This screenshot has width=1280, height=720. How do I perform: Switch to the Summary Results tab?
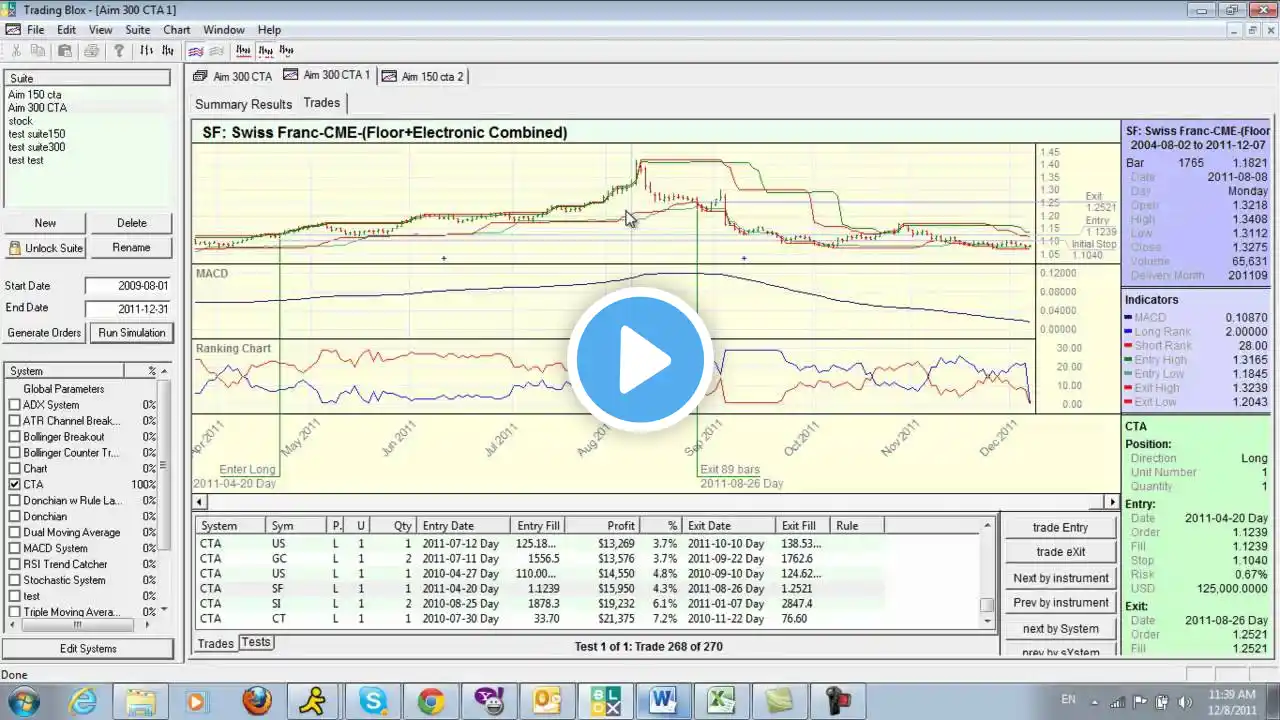[243, 104]
